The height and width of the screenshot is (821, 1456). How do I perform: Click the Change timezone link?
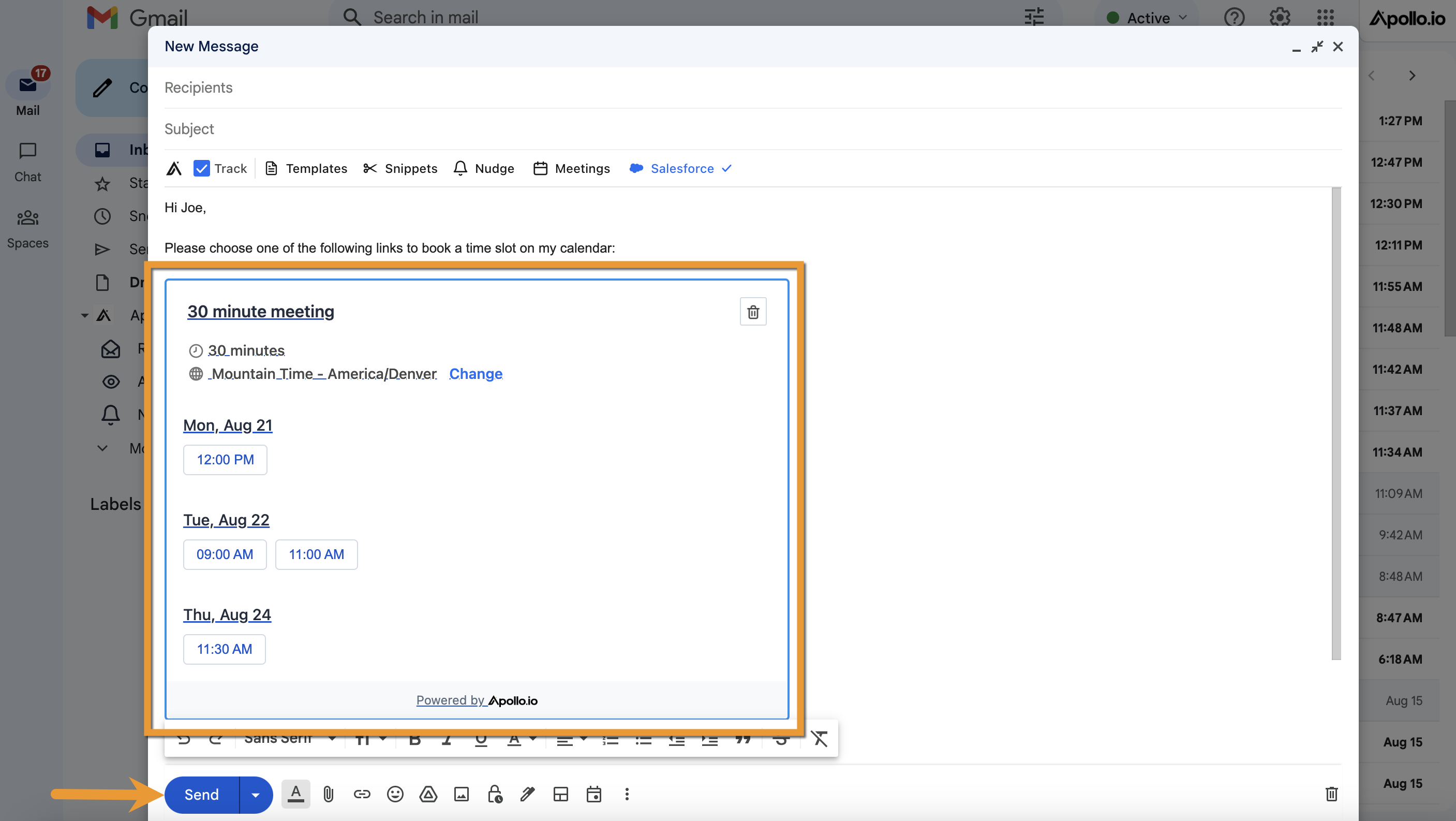point(476,374)
